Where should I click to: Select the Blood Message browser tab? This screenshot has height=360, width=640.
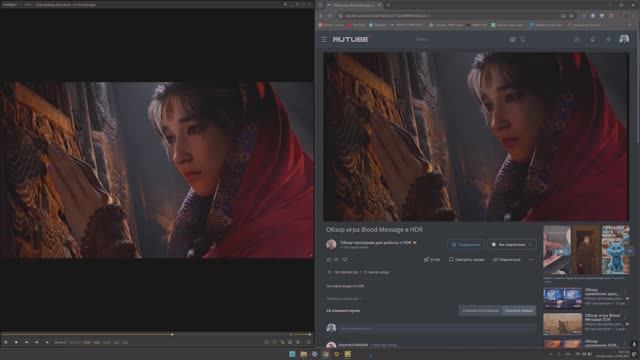pos(353,5)
